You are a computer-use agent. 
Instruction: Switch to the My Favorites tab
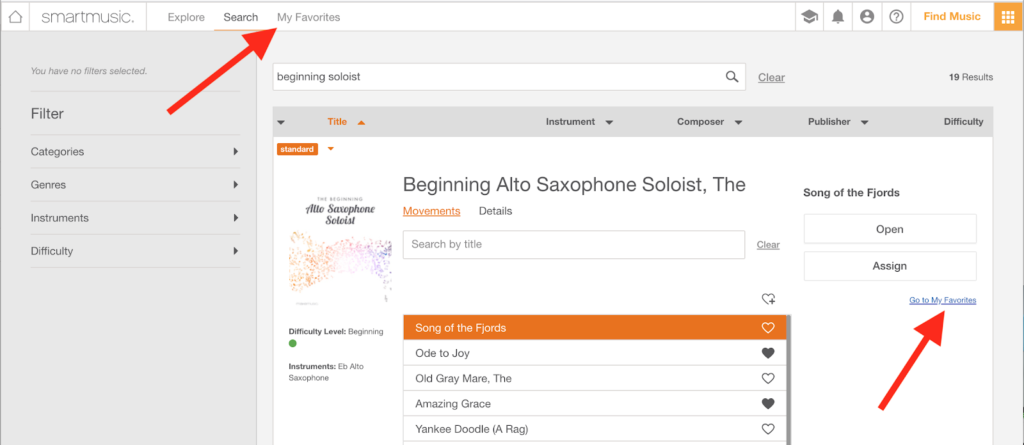point(308,17)
